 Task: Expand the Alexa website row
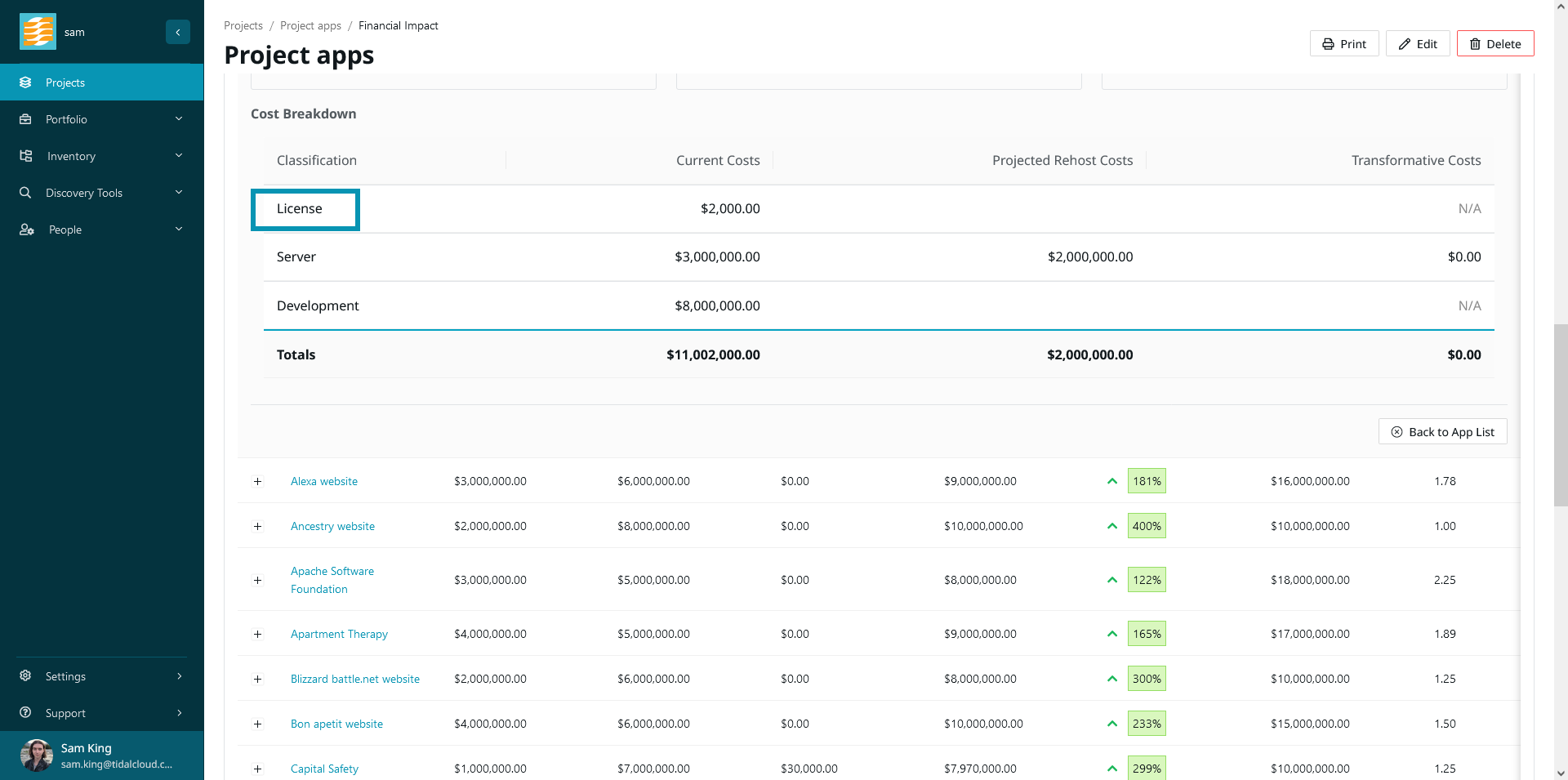(257, 481)
